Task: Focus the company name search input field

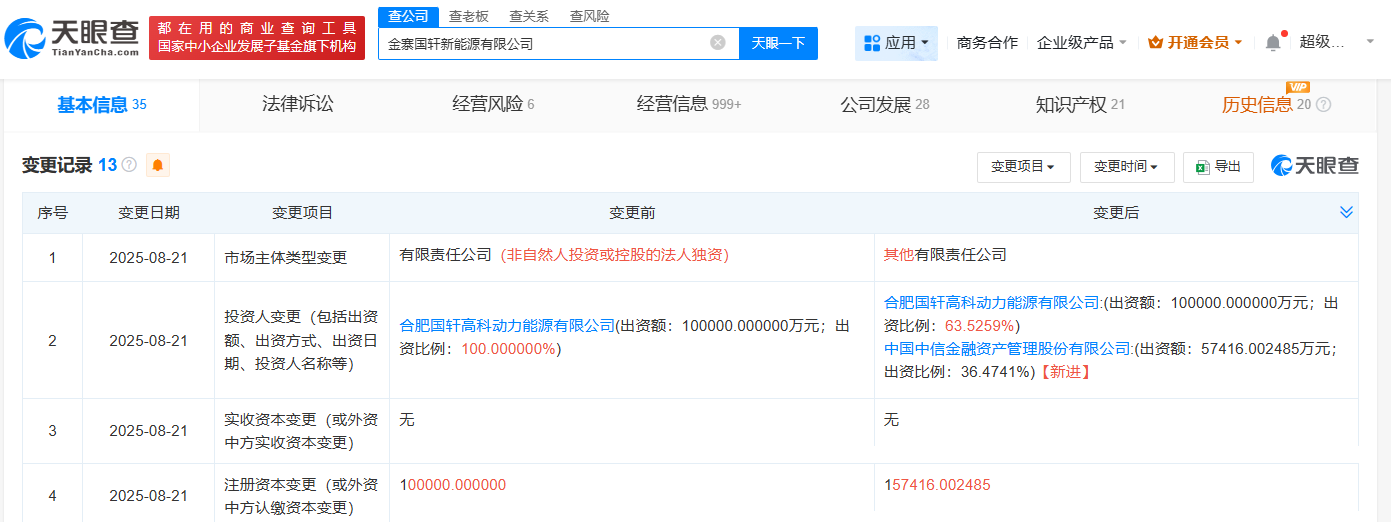Action: pos(545,43)
